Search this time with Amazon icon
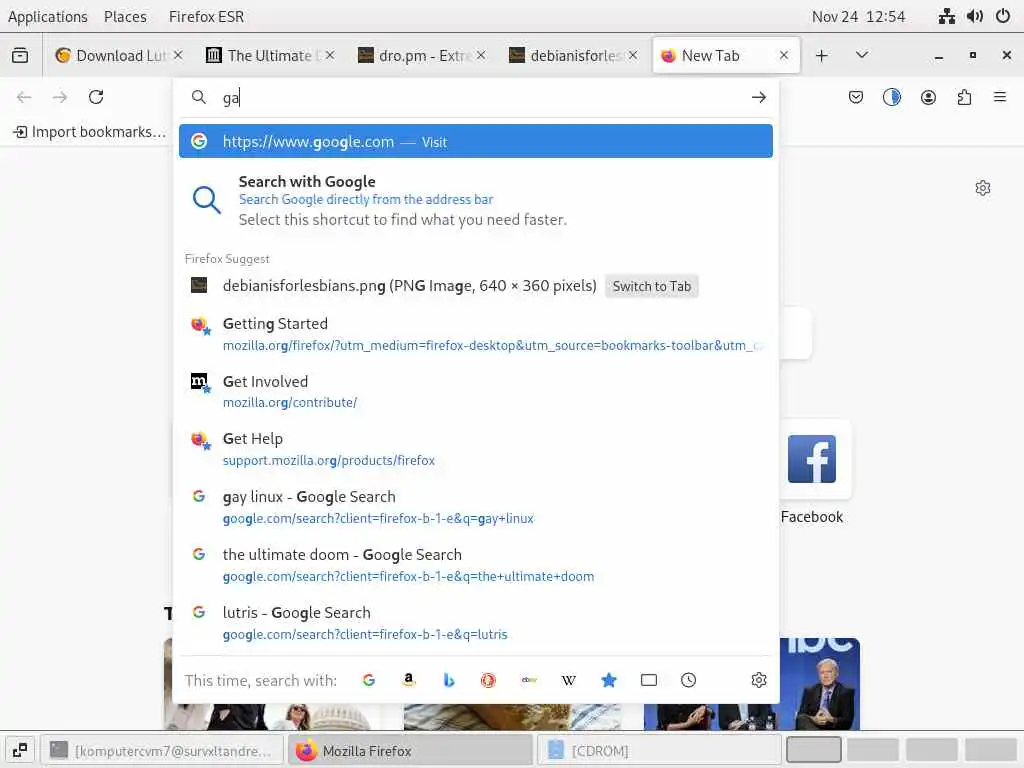1024x768 pixels. [409, 680]
